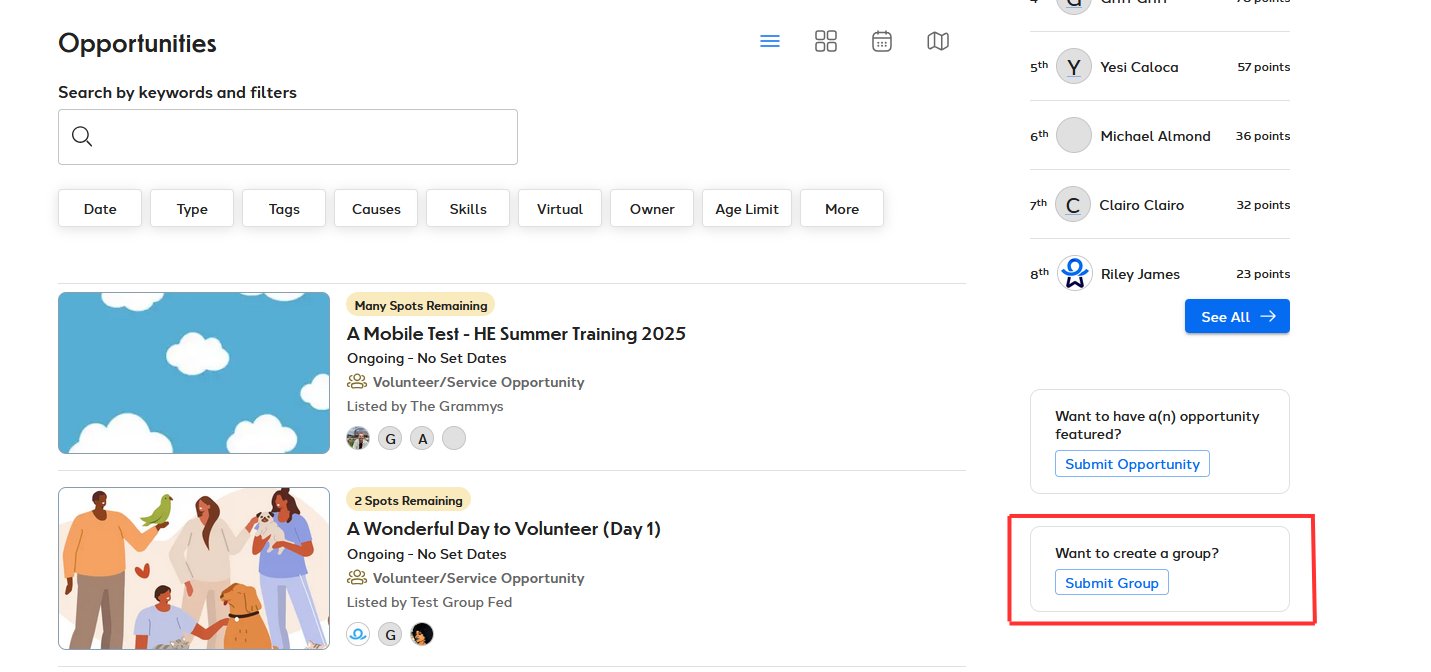Click Clairo Clairo's avatar
The image size is (1431, 672).
click(x=1073, y=205)
